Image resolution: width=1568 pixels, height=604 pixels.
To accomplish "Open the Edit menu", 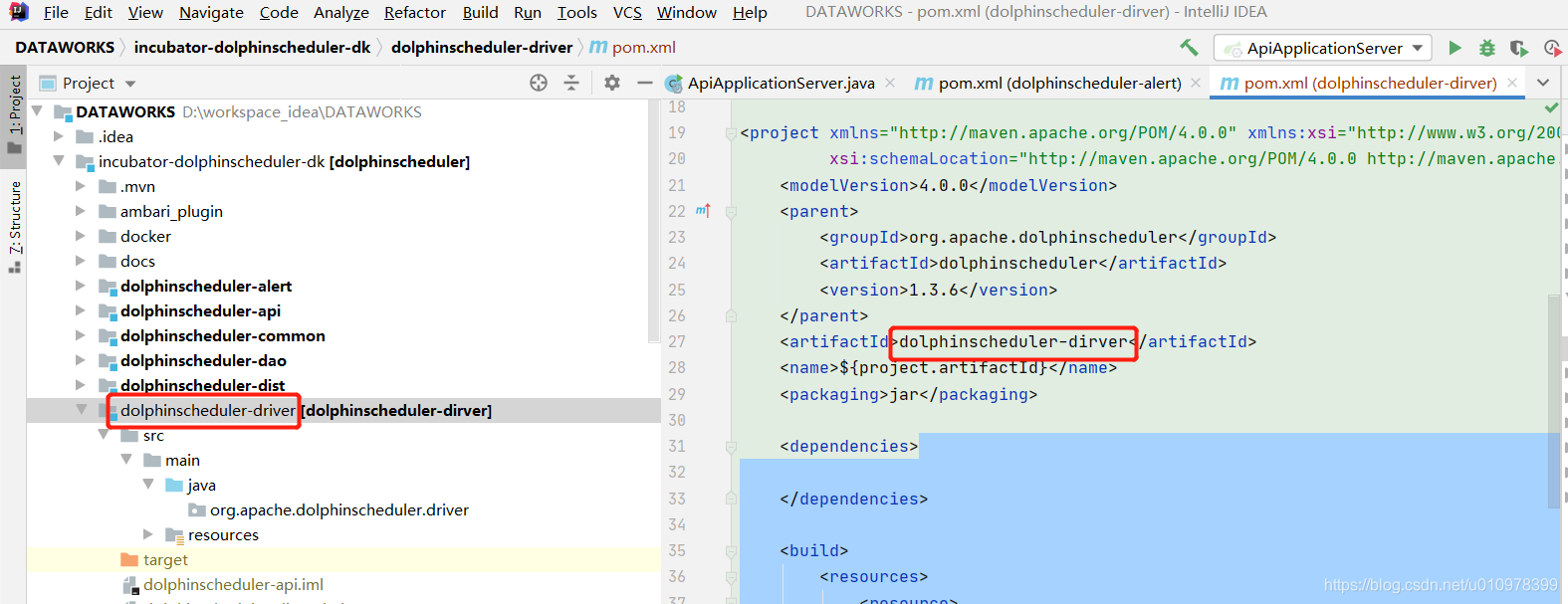I will point(98,12).
